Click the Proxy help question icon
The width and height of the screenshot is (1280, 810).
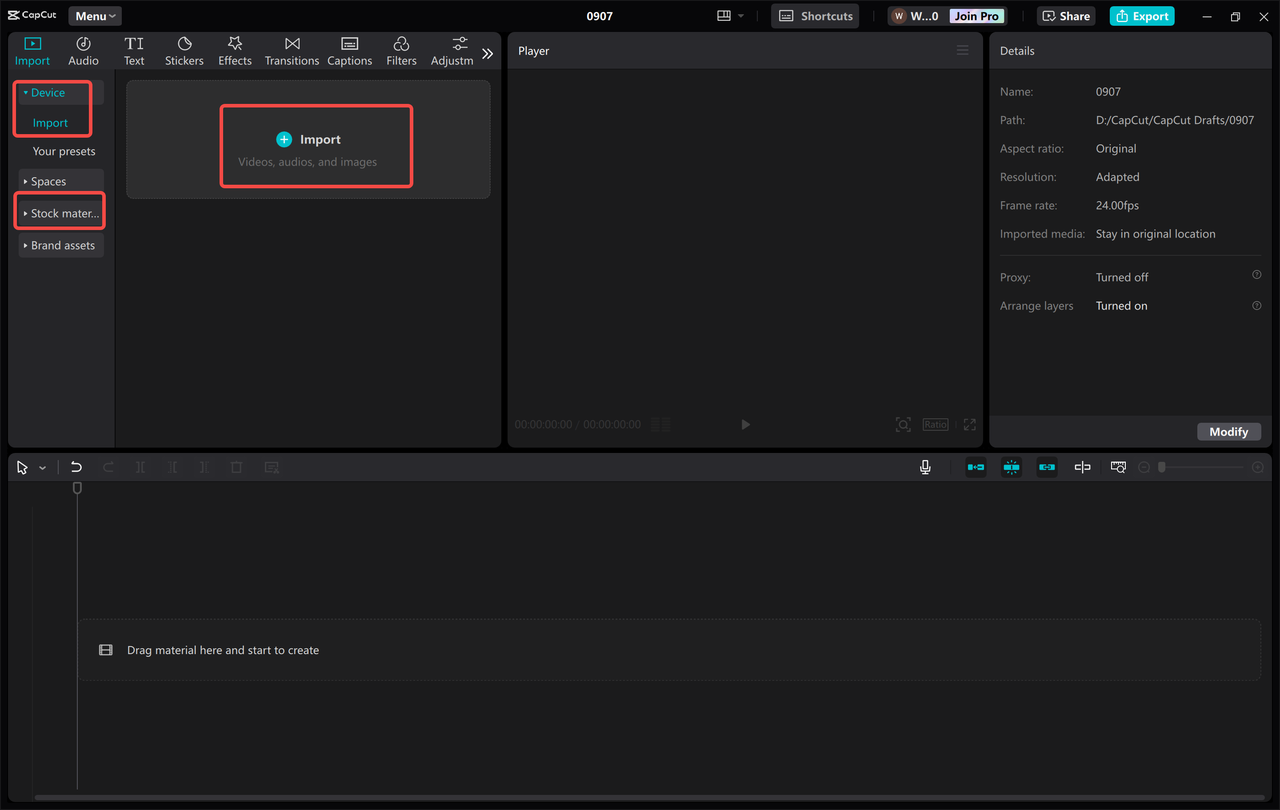[1257, 275]
